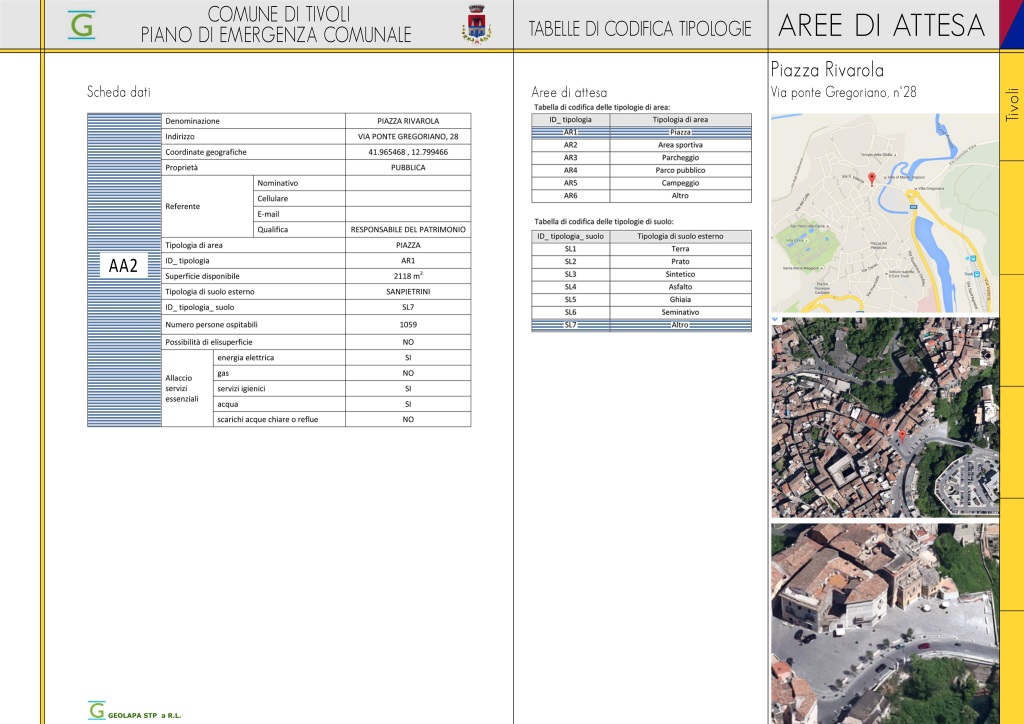Click the "Asfalto" SL4 cell

click(x=680, y=287)
